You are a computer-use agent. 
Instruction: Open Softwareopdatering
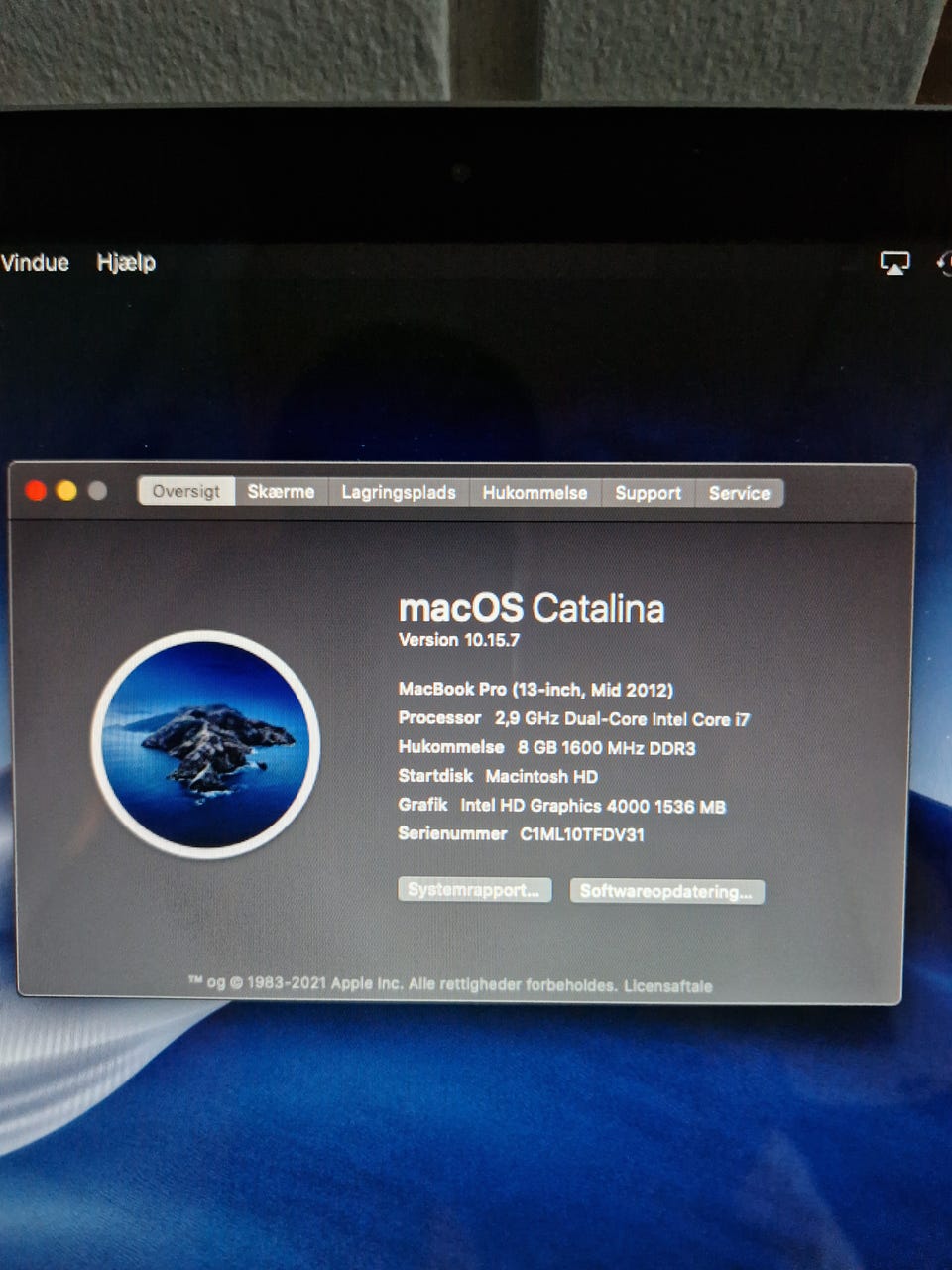pos(666,891)
